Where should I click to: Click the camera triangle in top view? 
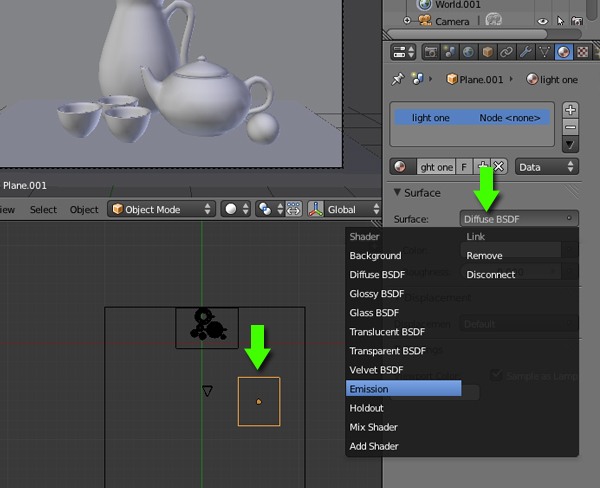coord(207,390)
